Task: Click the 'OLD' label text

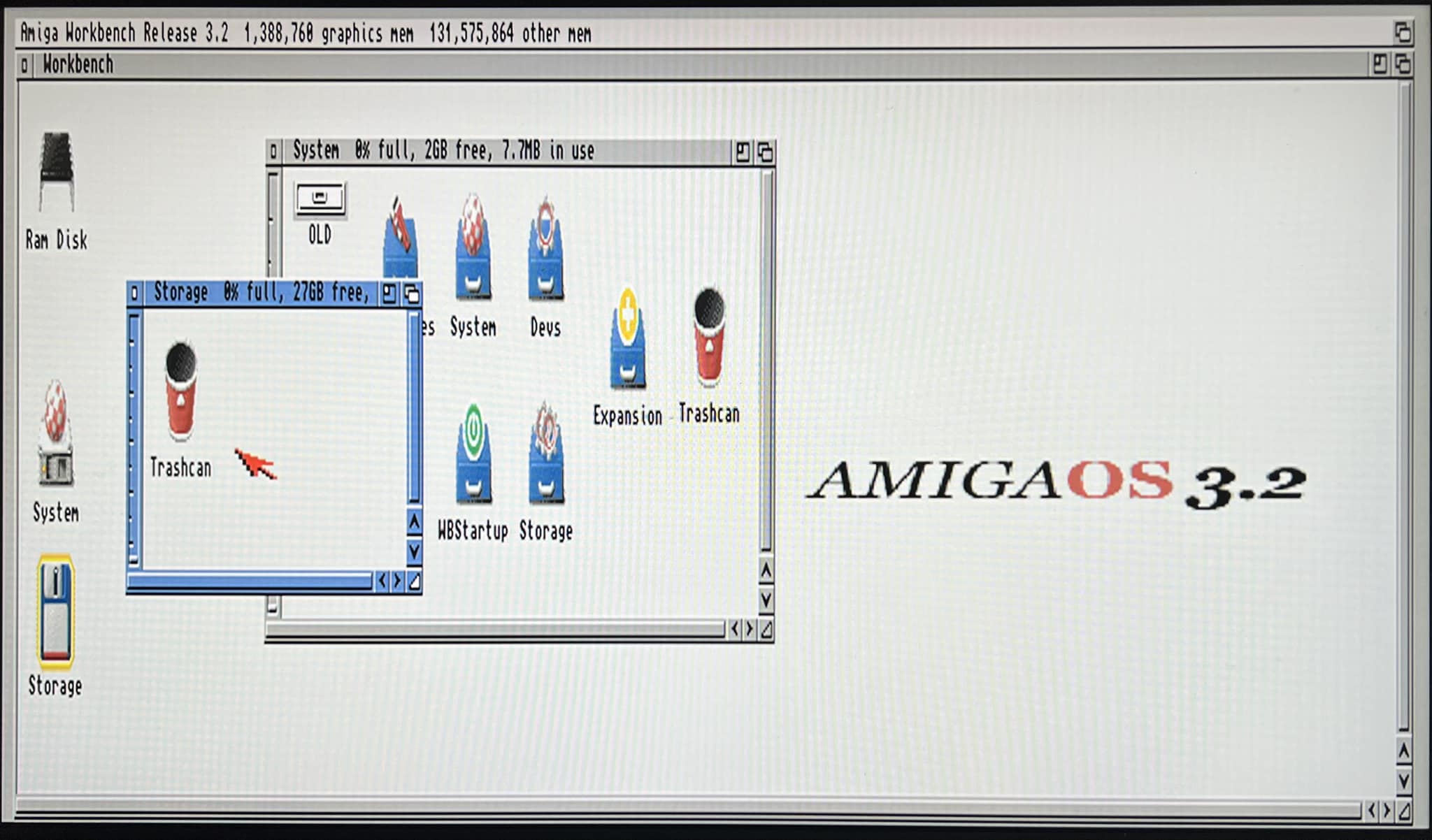Action: click(x=320, y=235)
